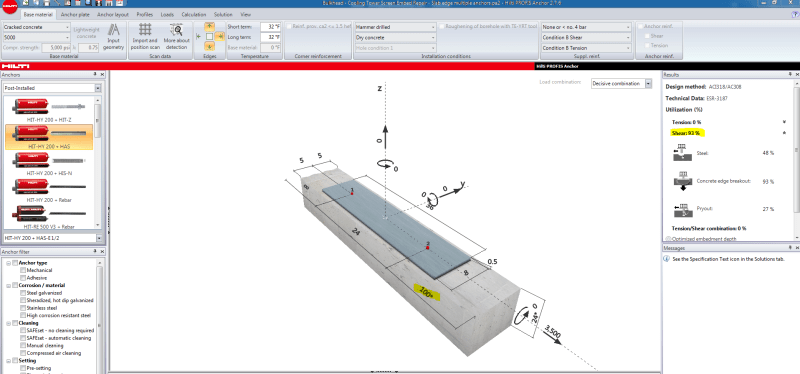The height and width of the screenshot is (374, 800).
Task: Close the Anchor filter panel
Action: (102, 252)
